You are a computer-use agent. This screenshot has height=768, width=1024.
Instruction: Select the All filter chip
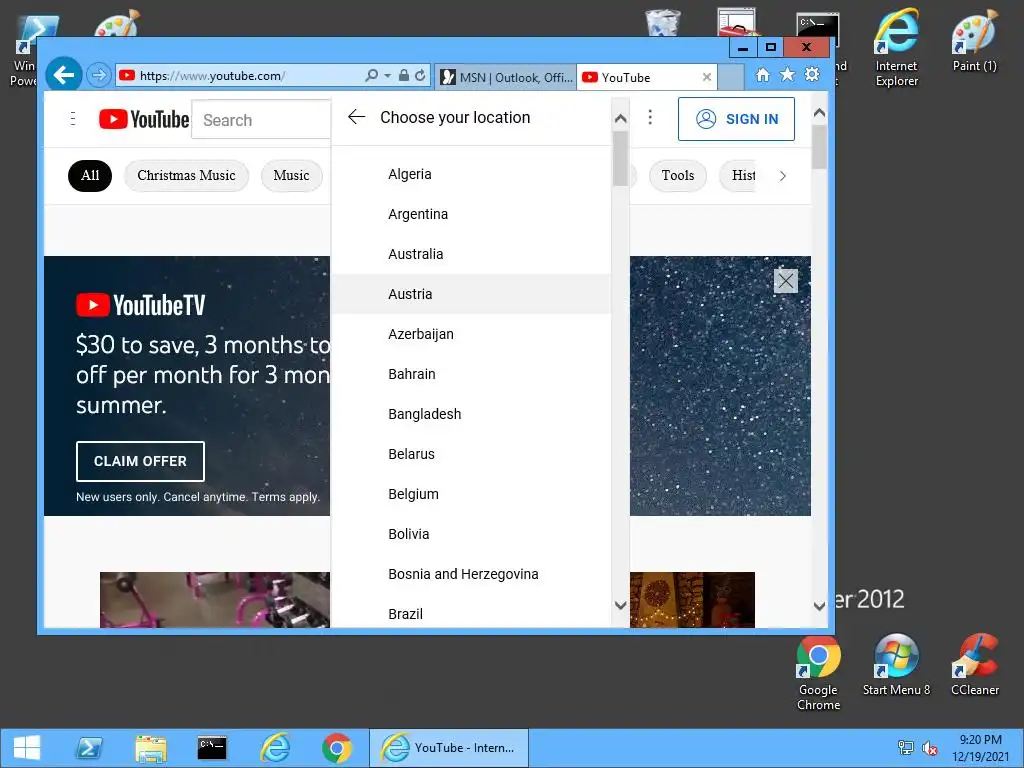[x=90, y=176]
